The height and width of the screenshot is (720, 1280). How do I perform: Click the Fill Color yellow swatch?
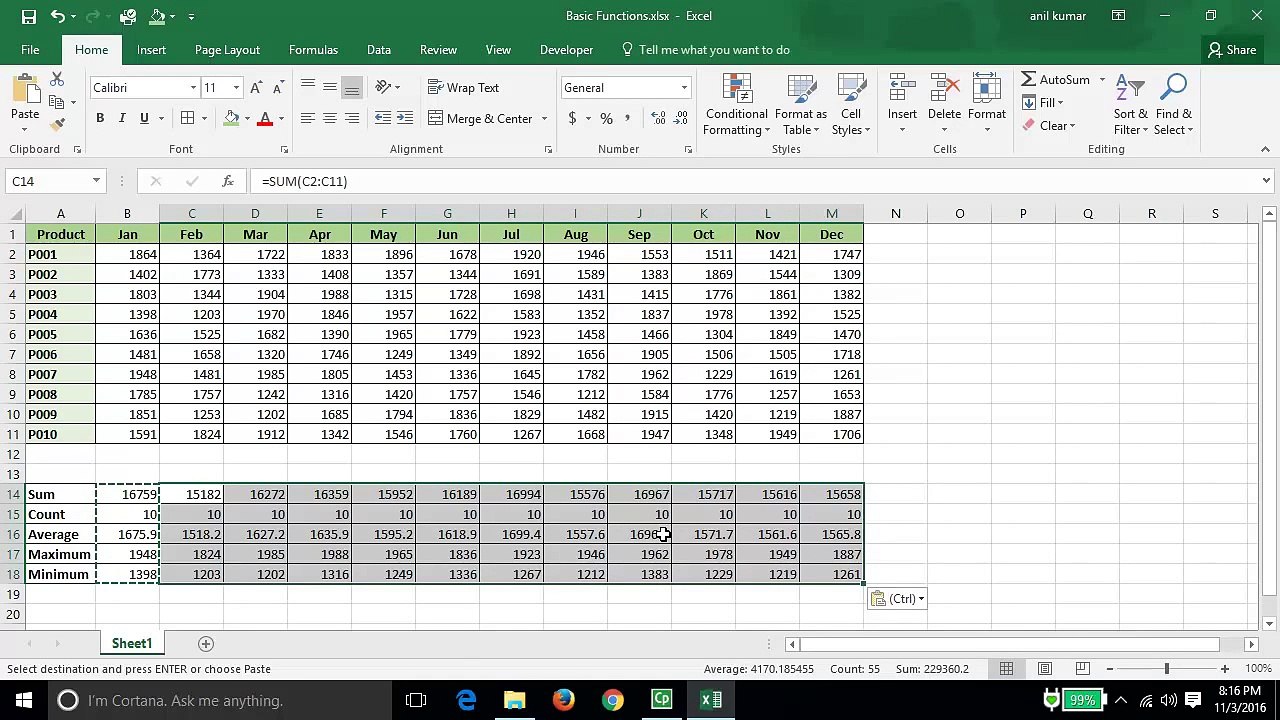click(232, 118)
